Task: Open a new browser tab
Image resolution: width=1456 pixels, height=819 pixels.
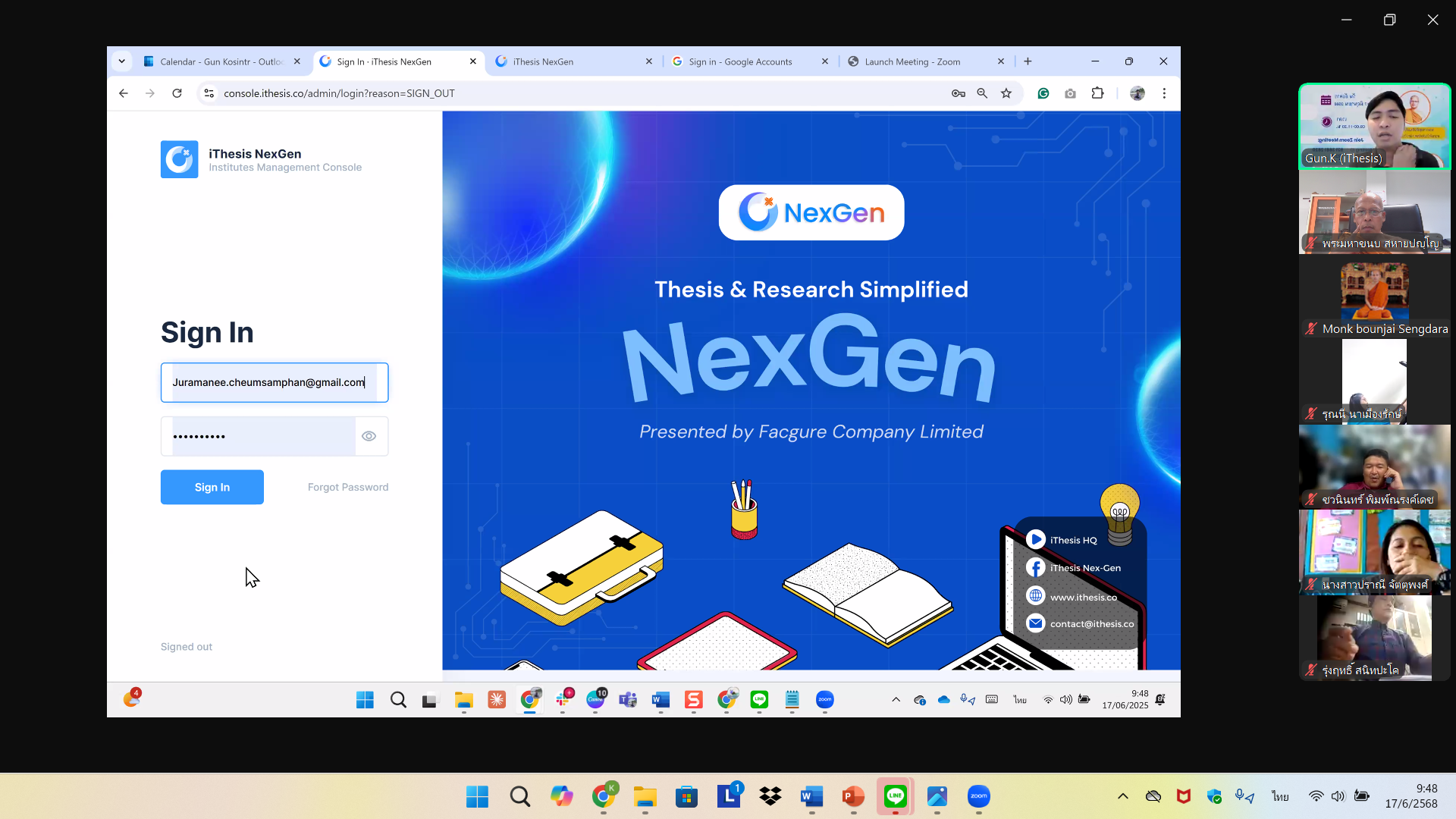Action: (x=1028, y=61)
